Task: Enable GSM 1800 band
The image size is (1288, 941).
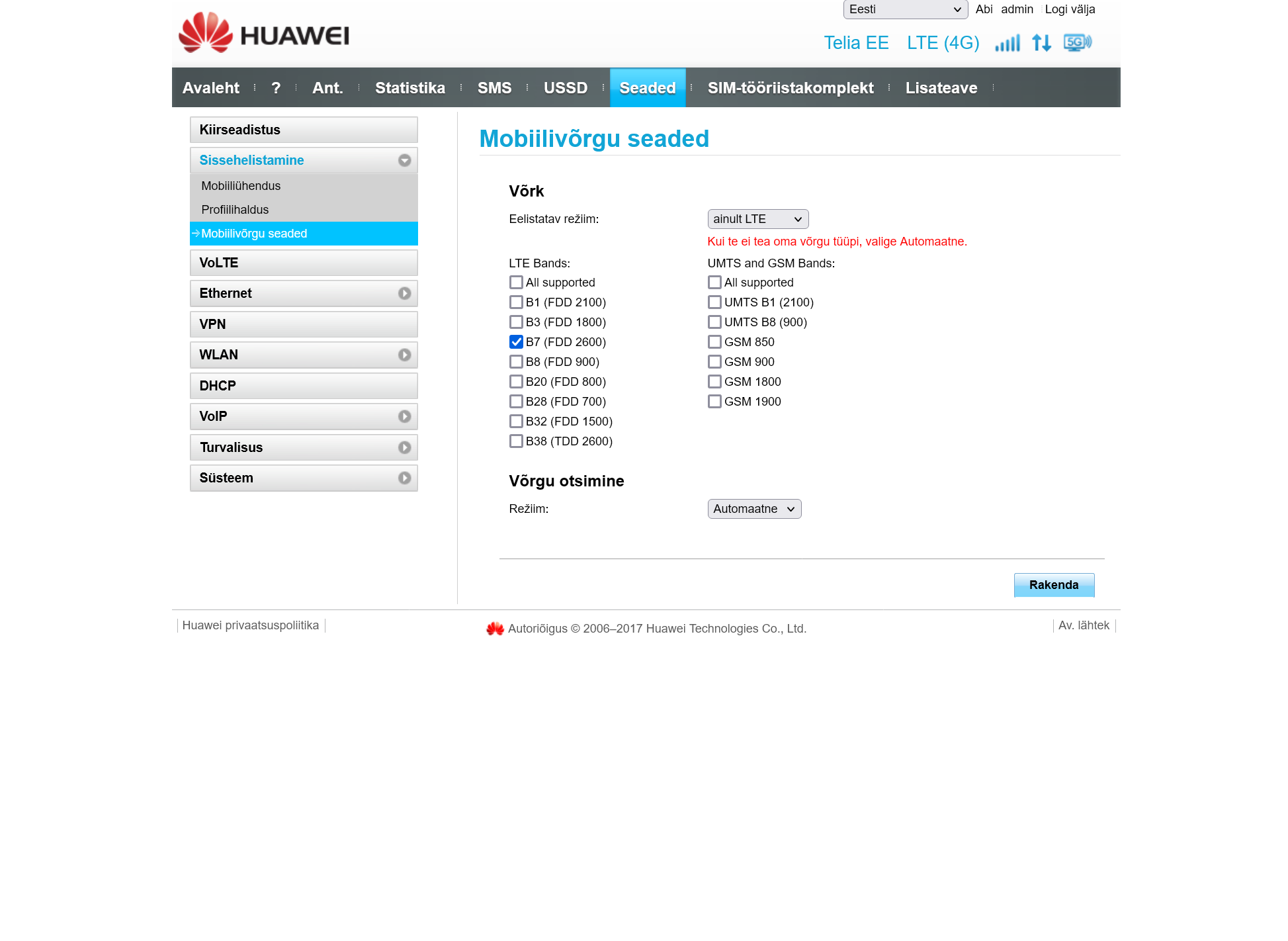Action: click(714, 382)
